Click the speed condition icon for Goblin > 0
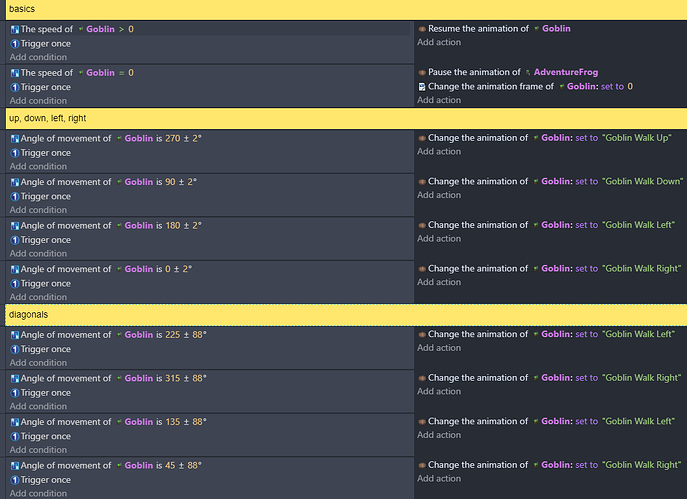 click(x=15, y=29)
